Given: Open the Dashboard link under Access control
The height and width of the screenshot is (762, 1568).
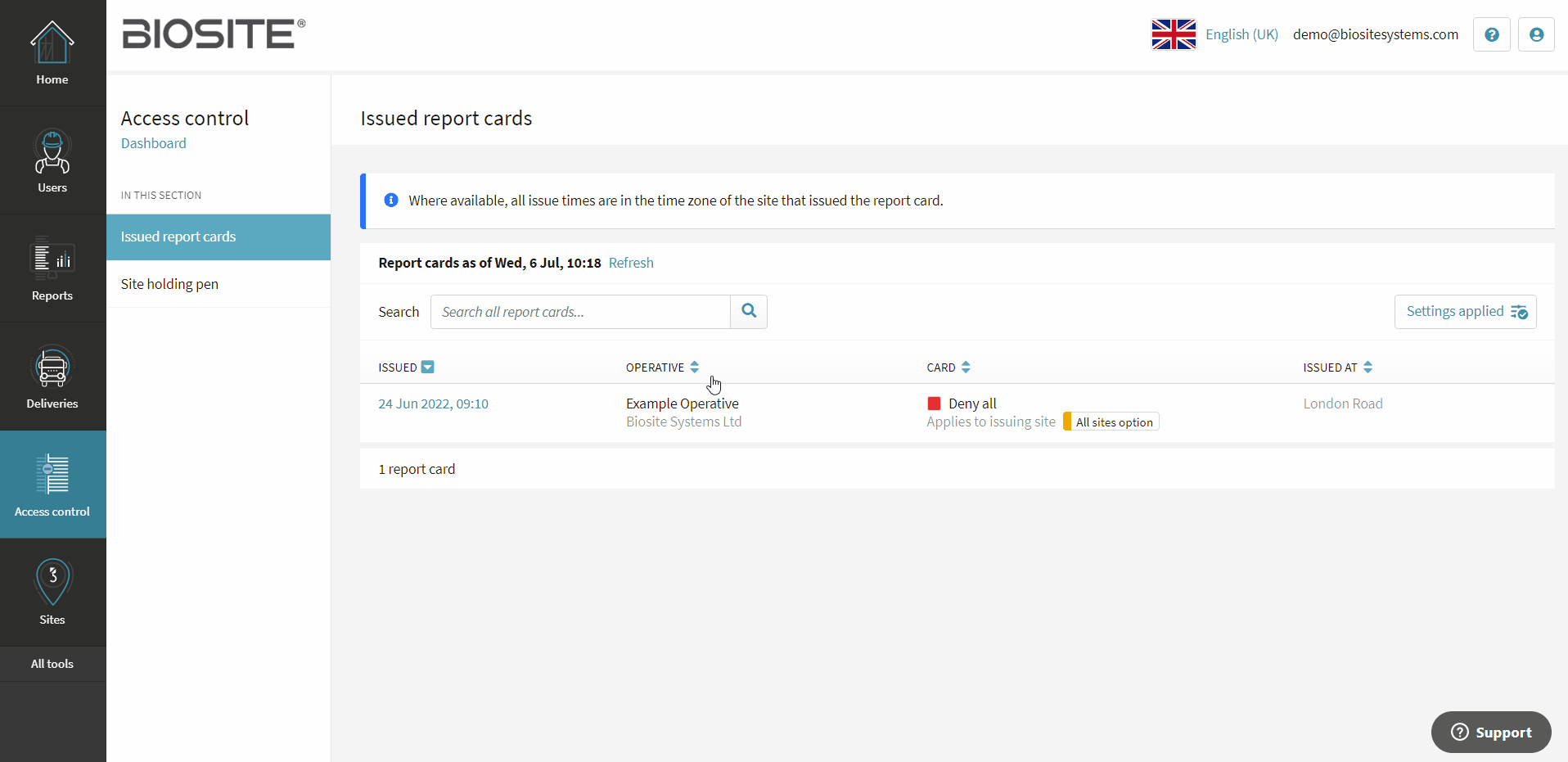Looking at the screenshot, I should coord(153,142).
